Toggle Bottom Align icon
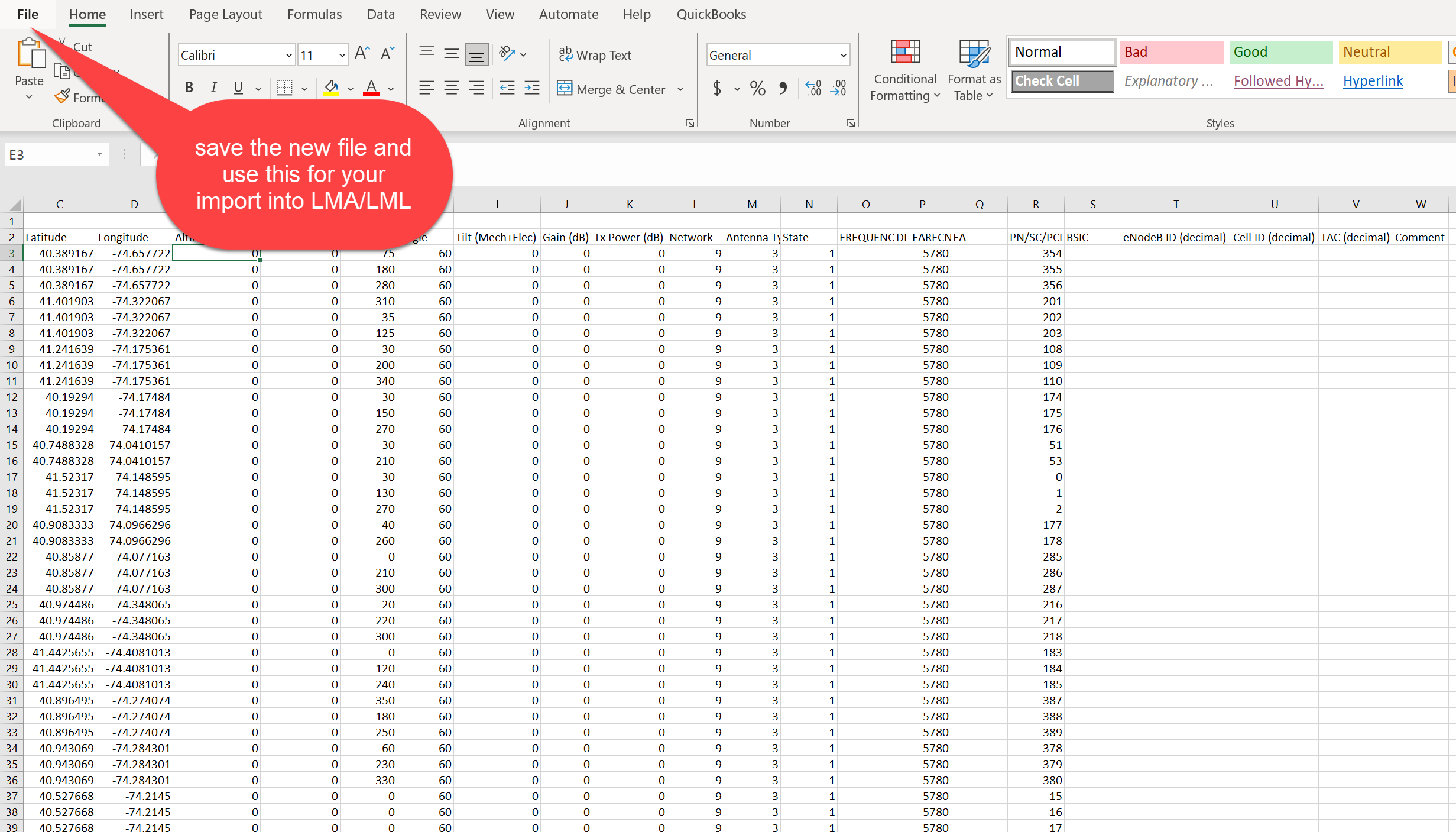The image size is (1456, 832). 476,54
